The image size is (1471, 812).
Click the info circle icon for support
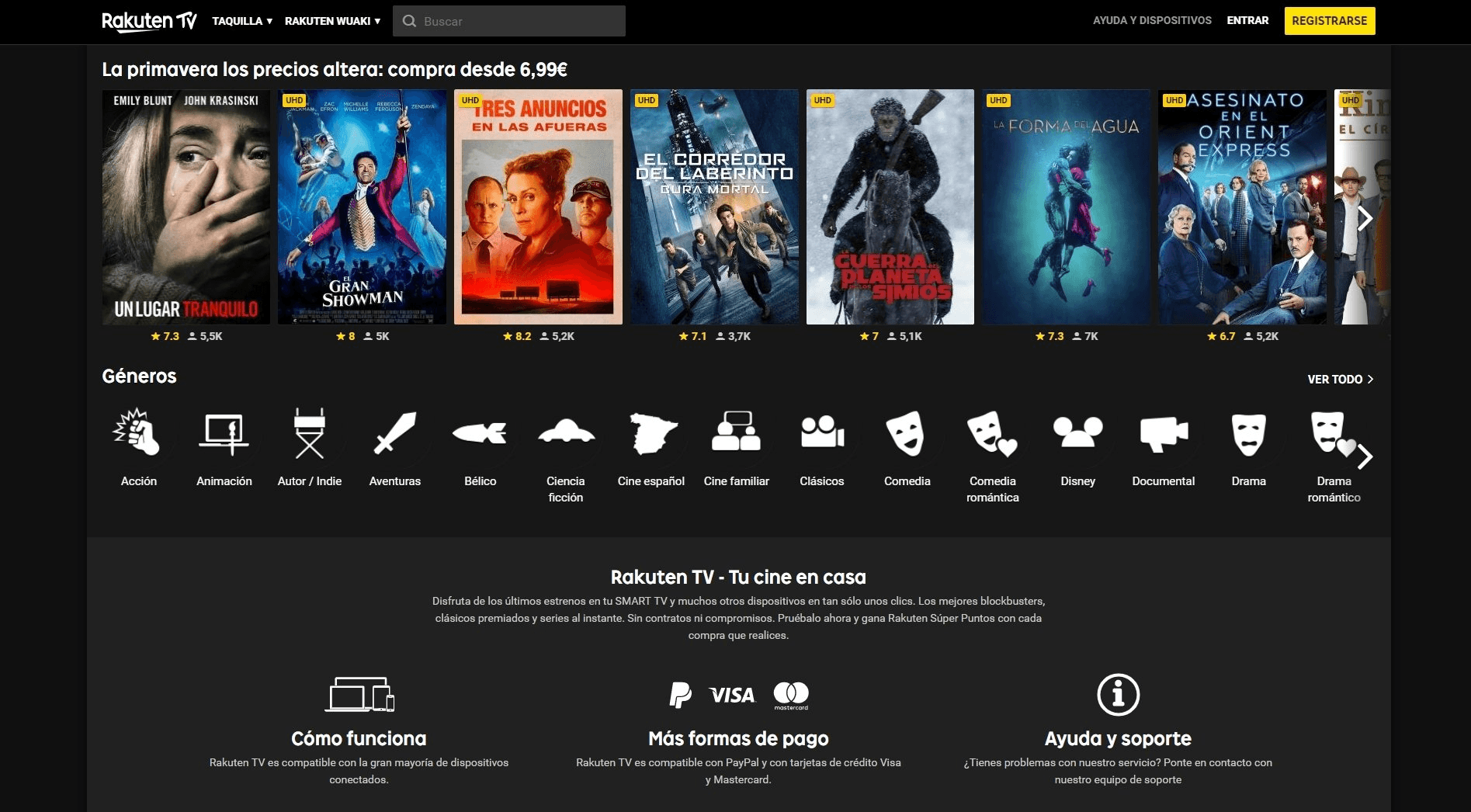coord(1118,694)
